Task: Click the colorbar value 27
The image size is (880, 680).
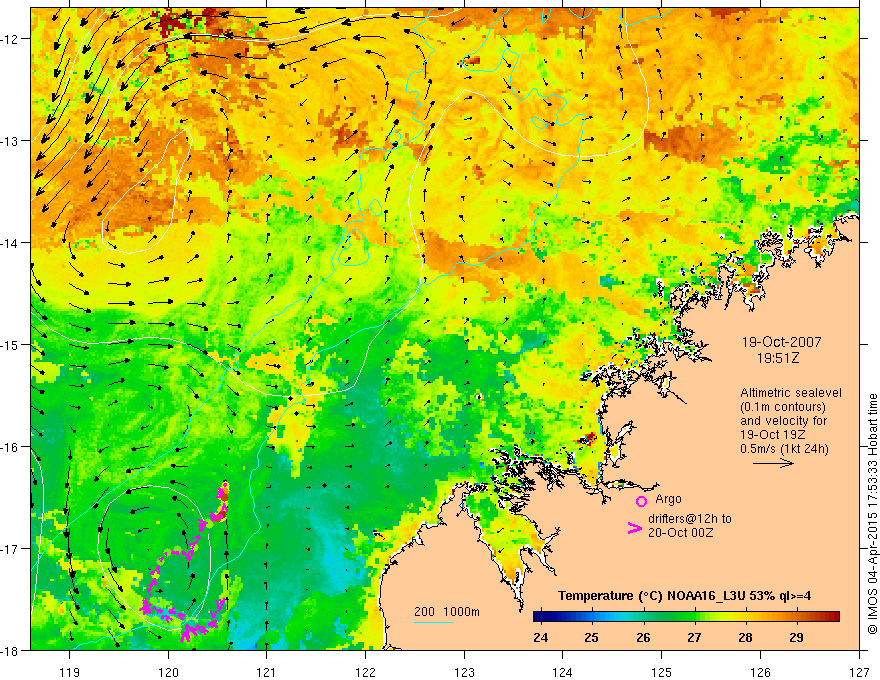Action: pyautogui.click(x=694, y=637)
